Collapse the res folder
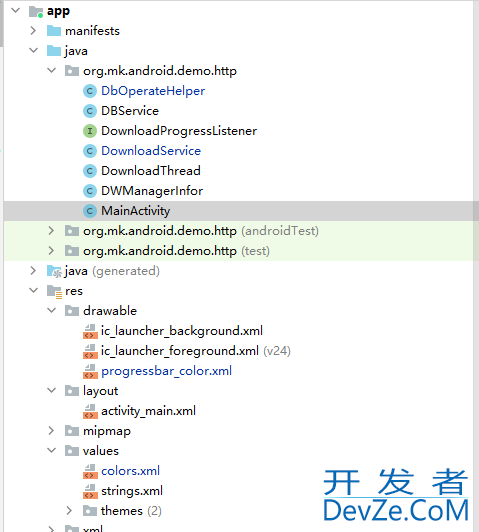 [x=34, y=290]
